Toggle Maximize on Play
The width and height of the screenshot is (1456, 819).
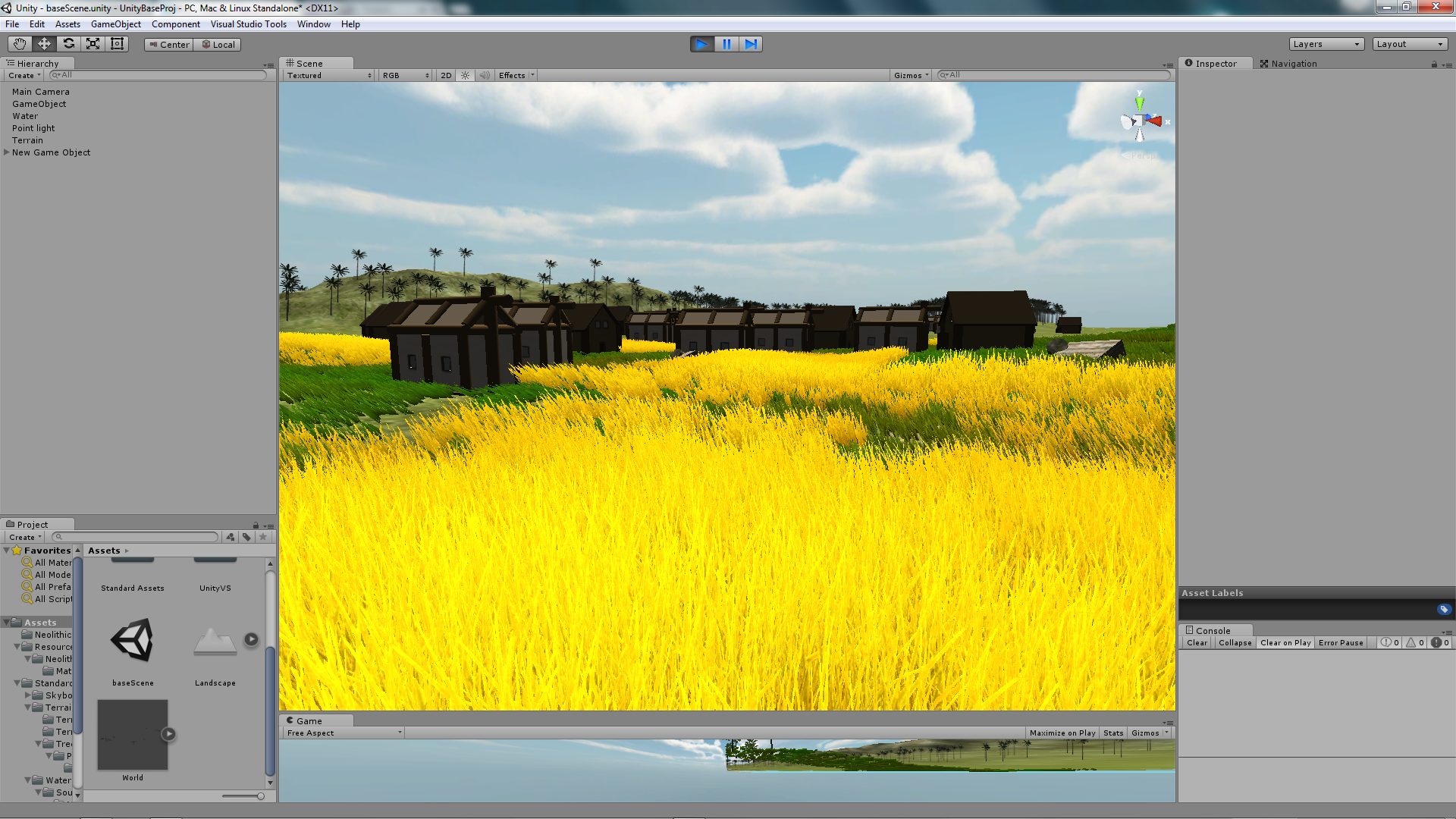[x=1062, y=733]
